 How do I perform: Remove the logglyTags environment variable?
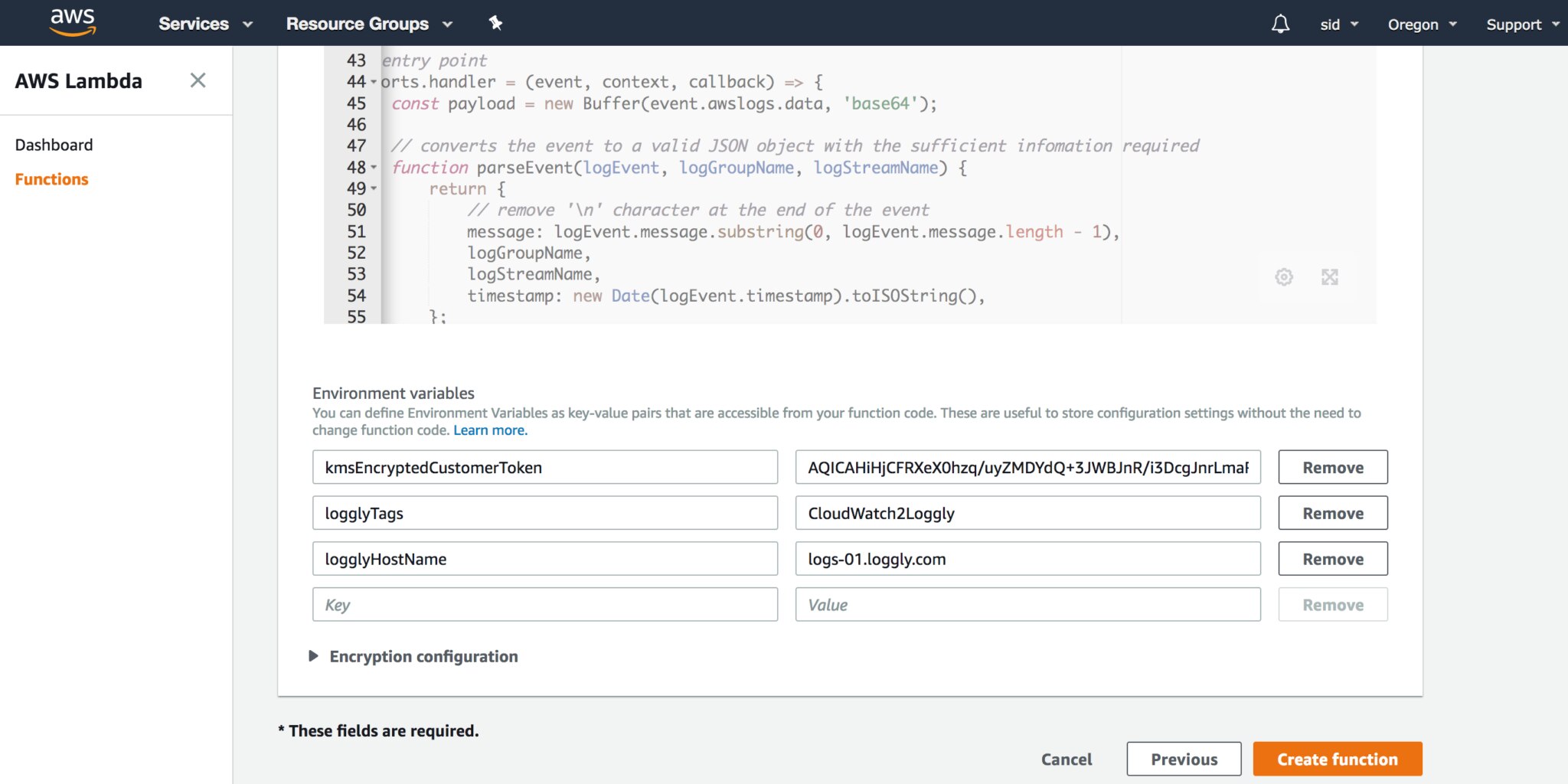(x=1332, y=513)
